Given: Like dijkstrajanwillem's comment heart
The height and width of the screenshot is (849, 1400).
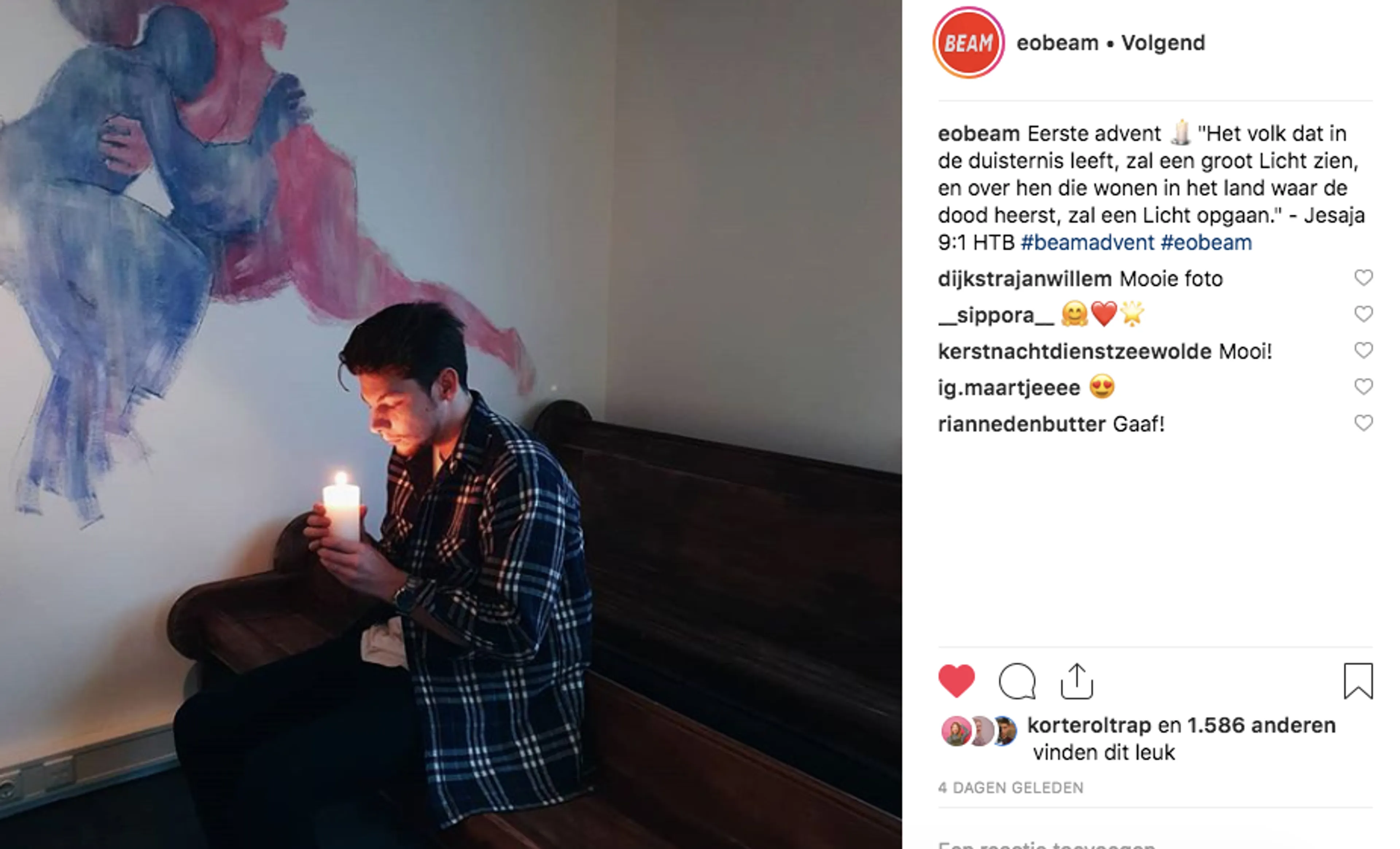Looking at the screenshot, I should [x=1363, y=277].
